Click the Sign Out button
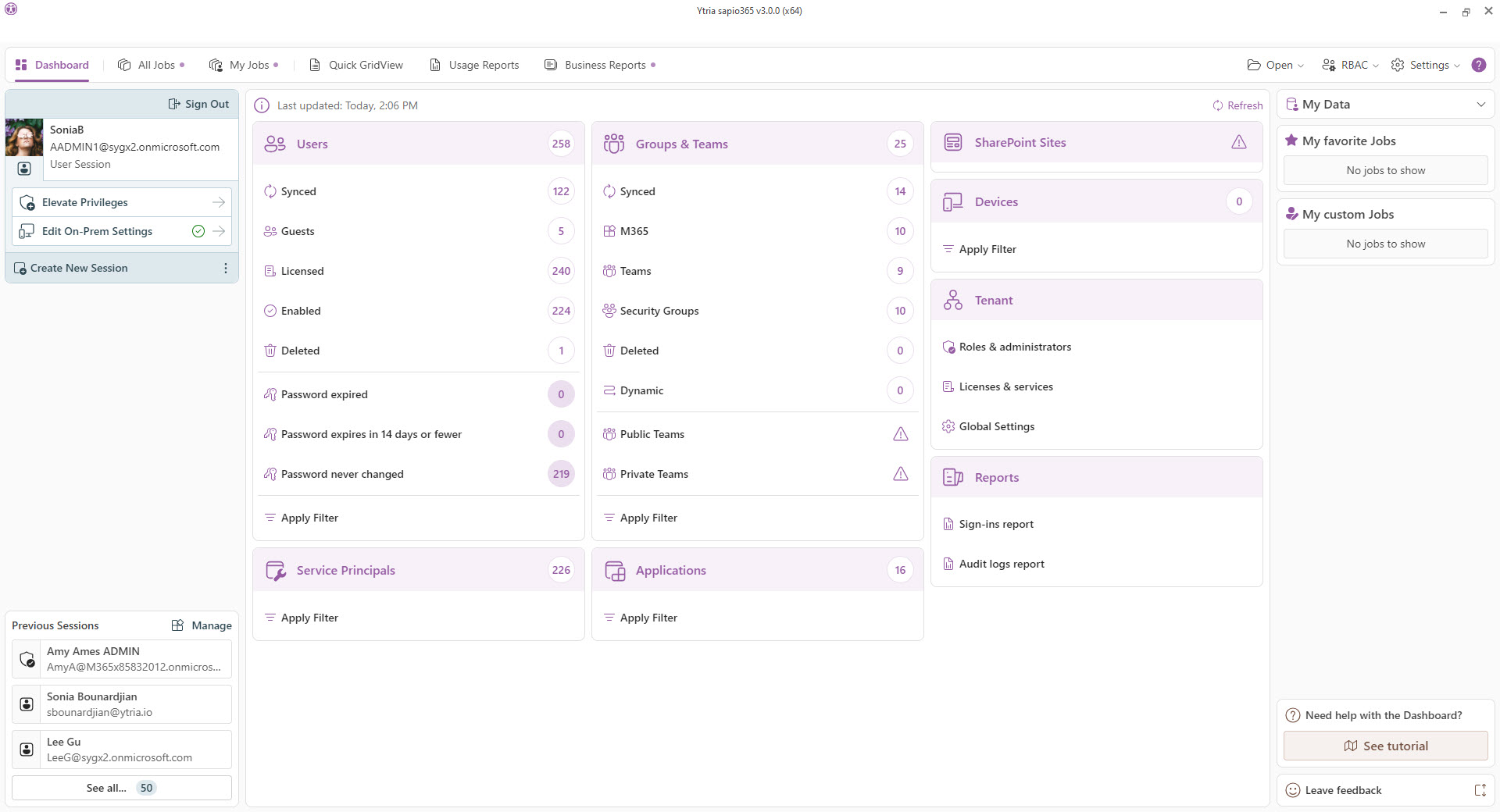This screenshot has height=812, width=1500. coord(199,104)
